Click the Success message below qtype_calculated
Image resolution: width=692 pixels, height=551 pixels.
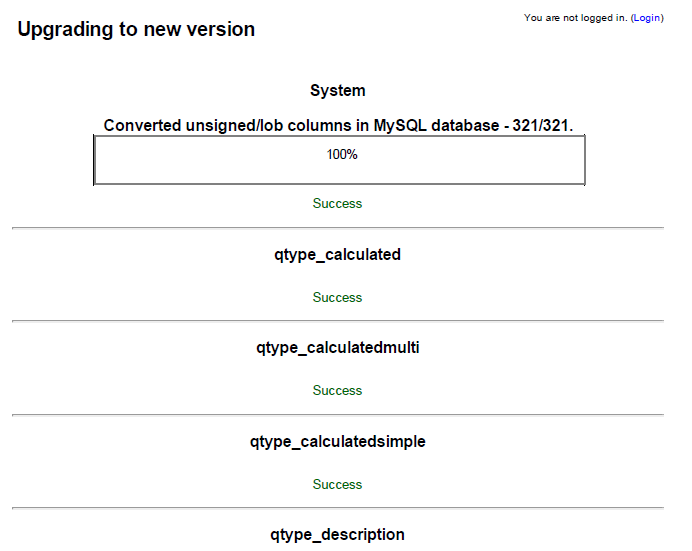(x=338, y=298)
